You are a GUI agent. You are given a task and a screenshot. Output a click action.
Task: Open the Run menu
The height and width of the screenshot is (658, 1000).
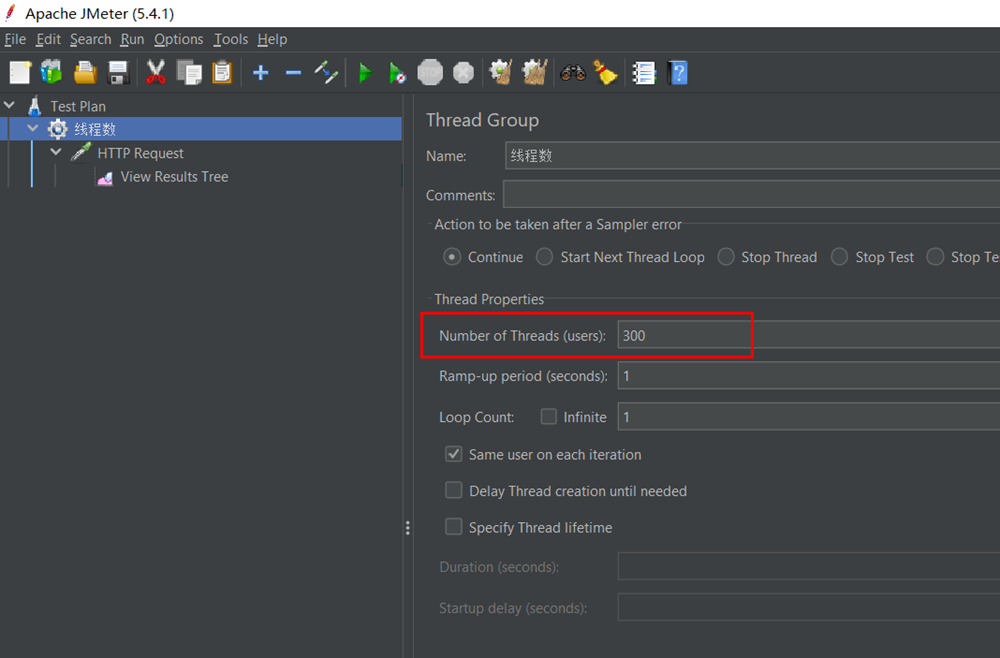click(x=132, y=39)
